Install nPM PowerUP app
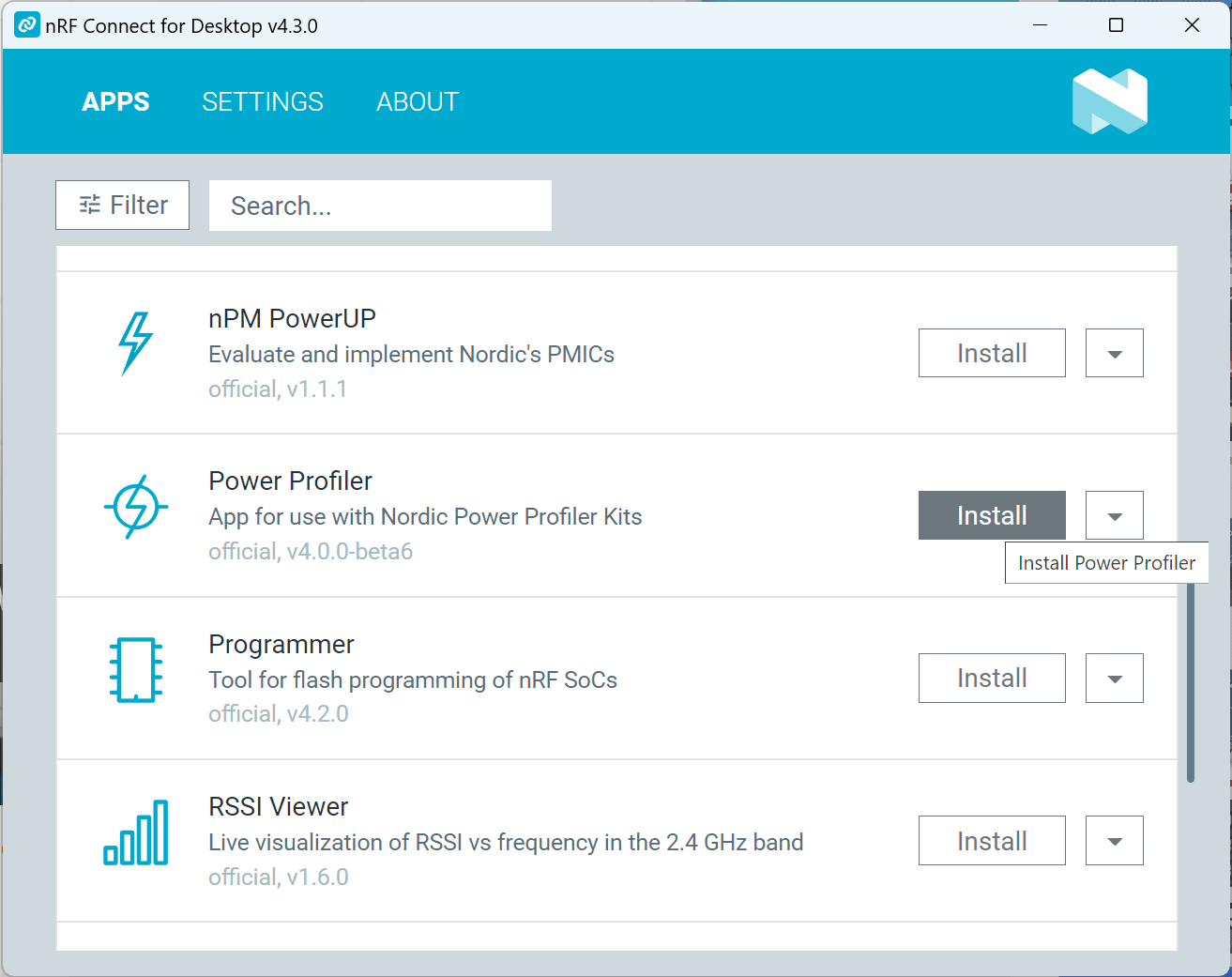The image size is (1232, 977). tap(992, 353)
